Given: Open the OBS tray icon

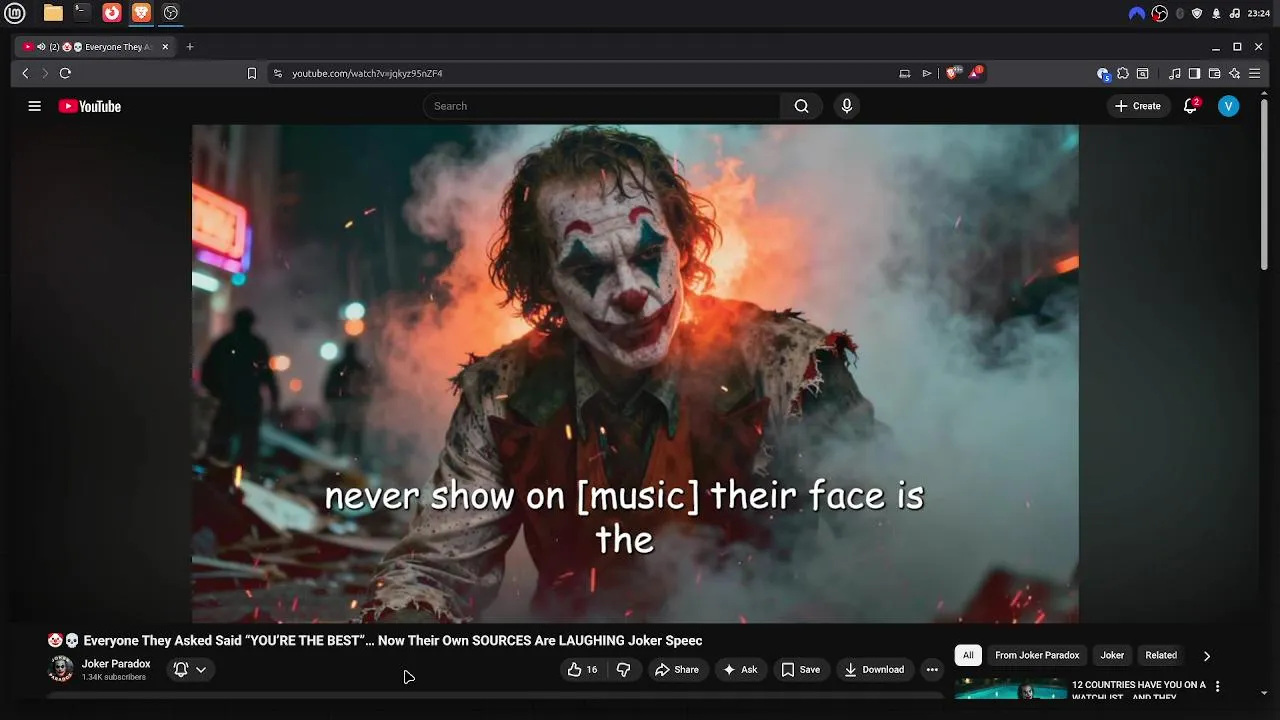Looking at the screenshot, I should click(x=1159, y=13).
